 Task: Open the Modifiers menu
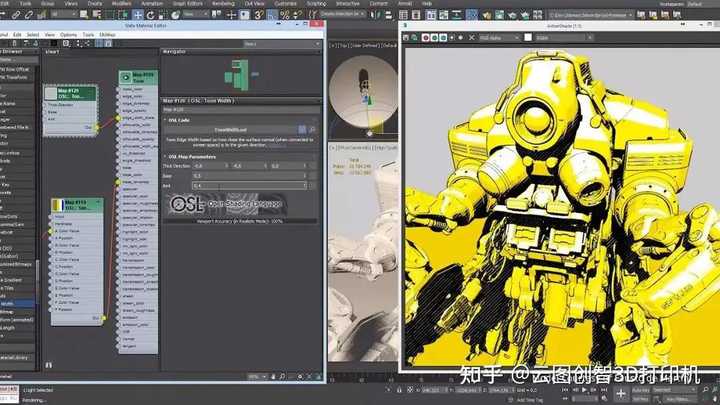tap(122, 3)
